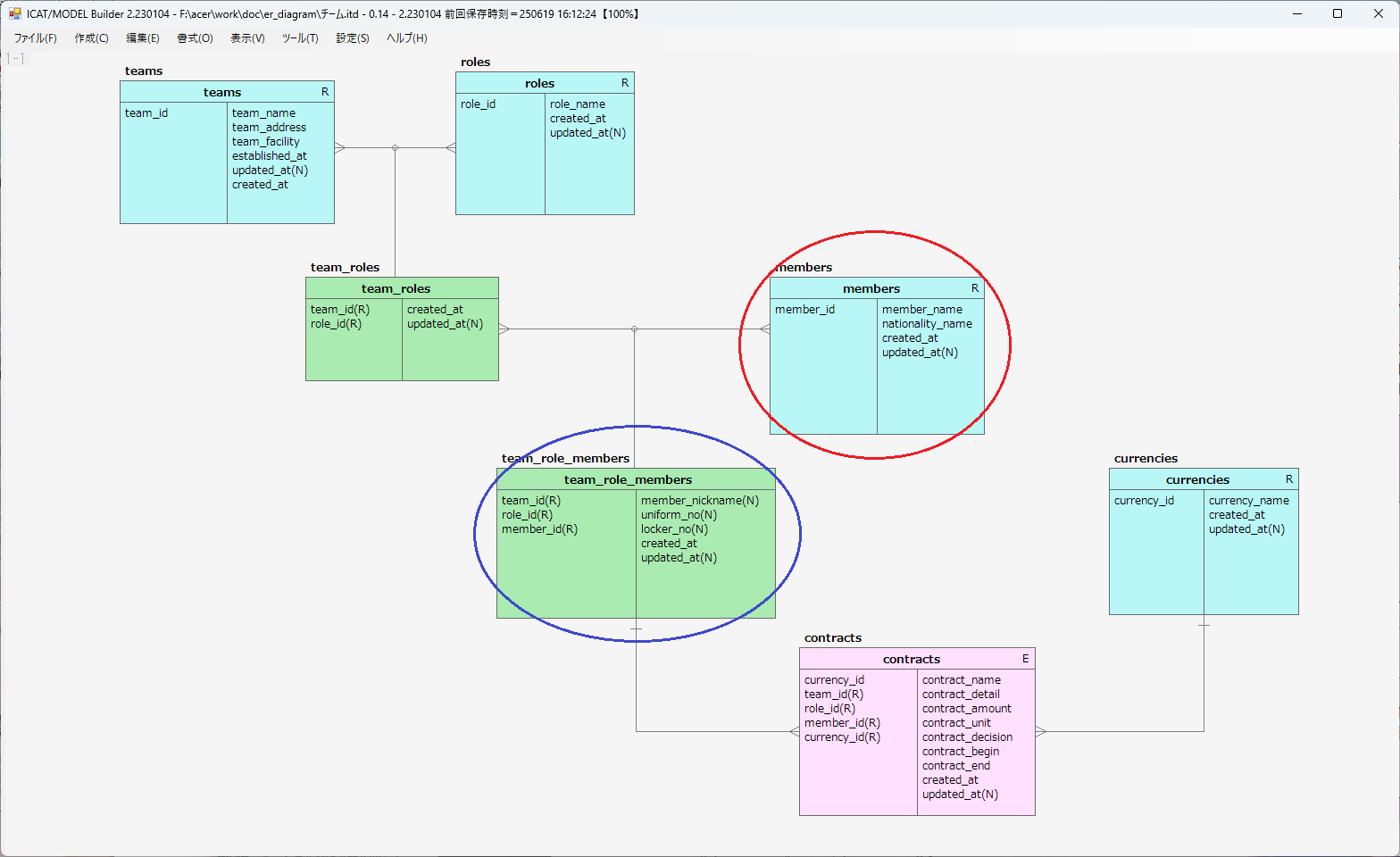The width and height of the screenshot is (1400, 857).
Task: Click the app icon in title bar
Action: [x=15, y=13]
